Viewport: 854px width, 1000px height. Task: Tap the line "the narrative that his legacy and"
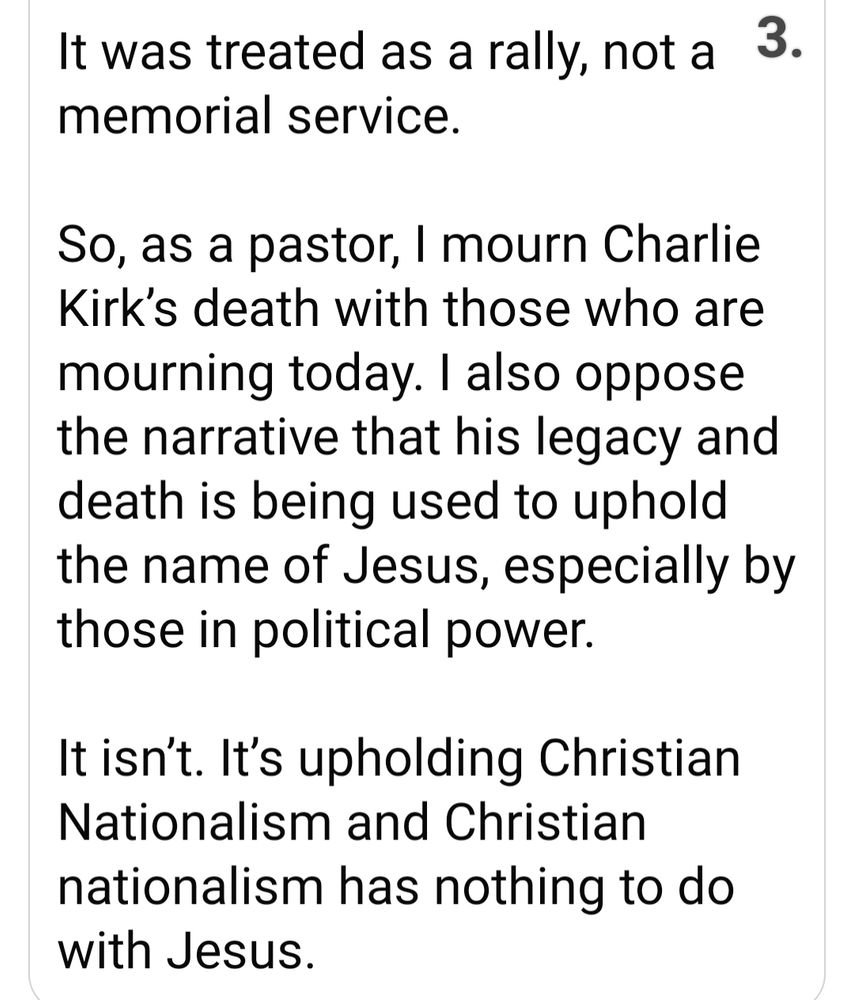click(418, 438)
